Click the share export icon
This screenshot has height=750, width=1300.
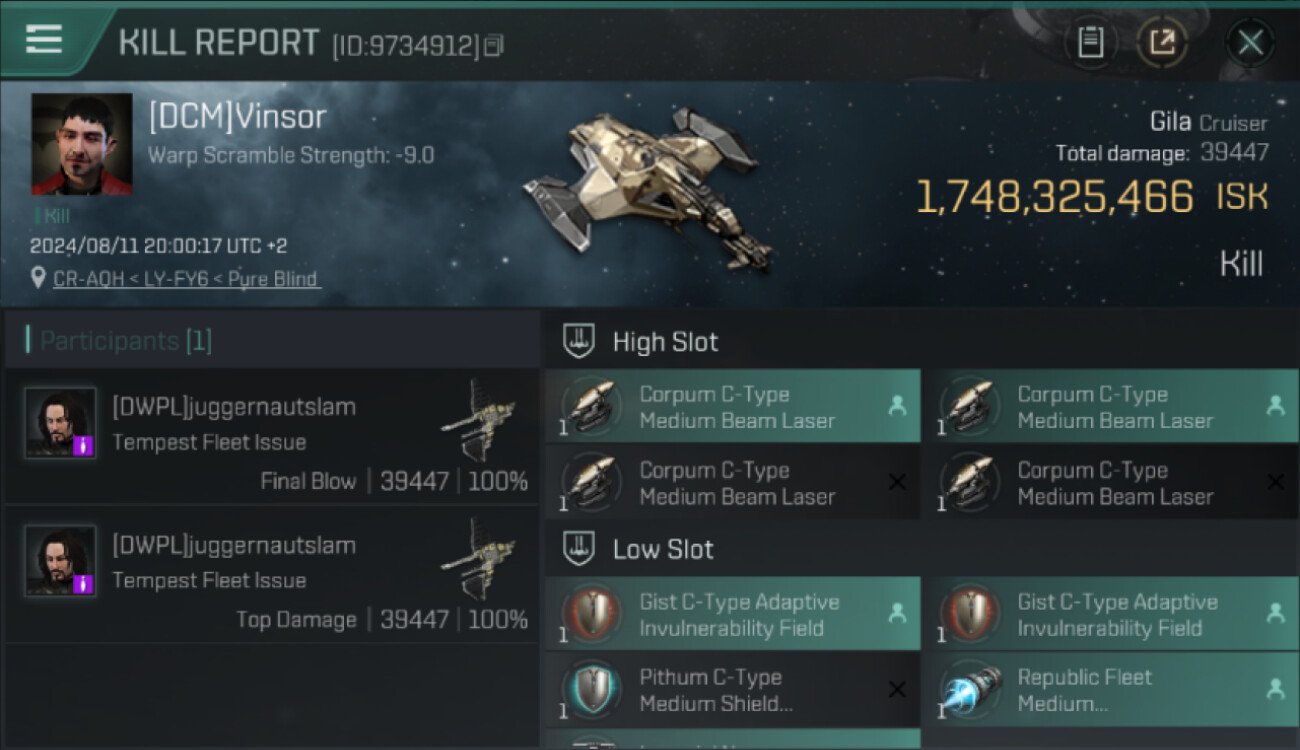[1161, 43]
